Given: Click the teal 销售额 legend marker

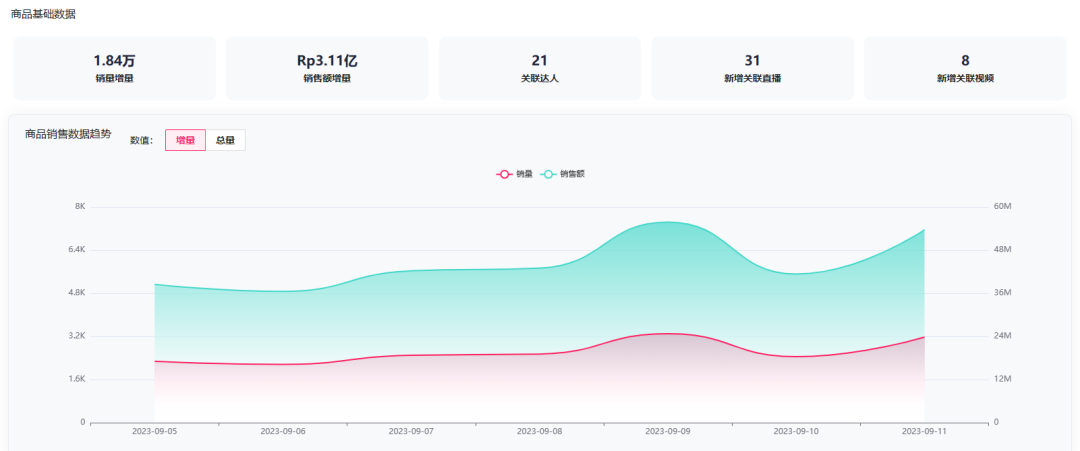Looking at the screenshot, I should pos(549,174).
